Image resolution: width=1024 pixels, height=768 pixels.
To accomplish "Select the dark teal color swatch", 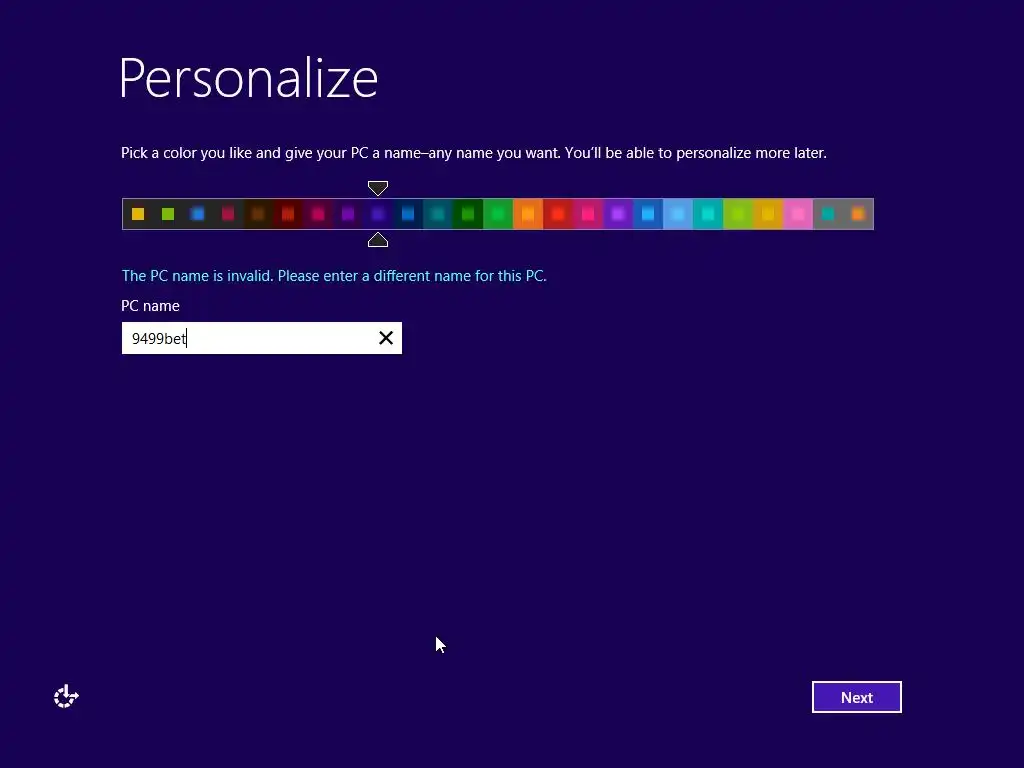I will pos(438,214).
